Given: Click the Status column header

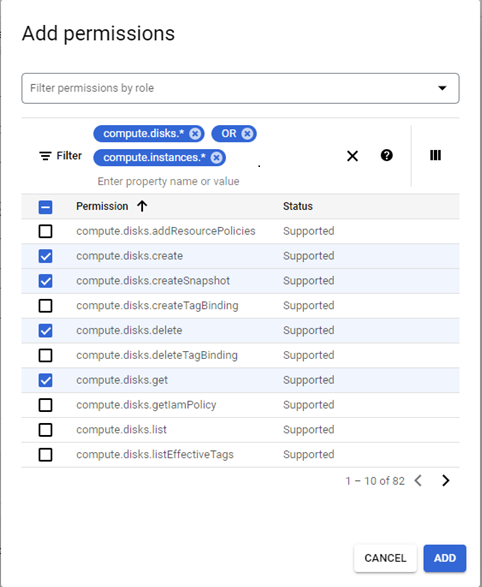Looking at the screenshot, I should [298, 206].
